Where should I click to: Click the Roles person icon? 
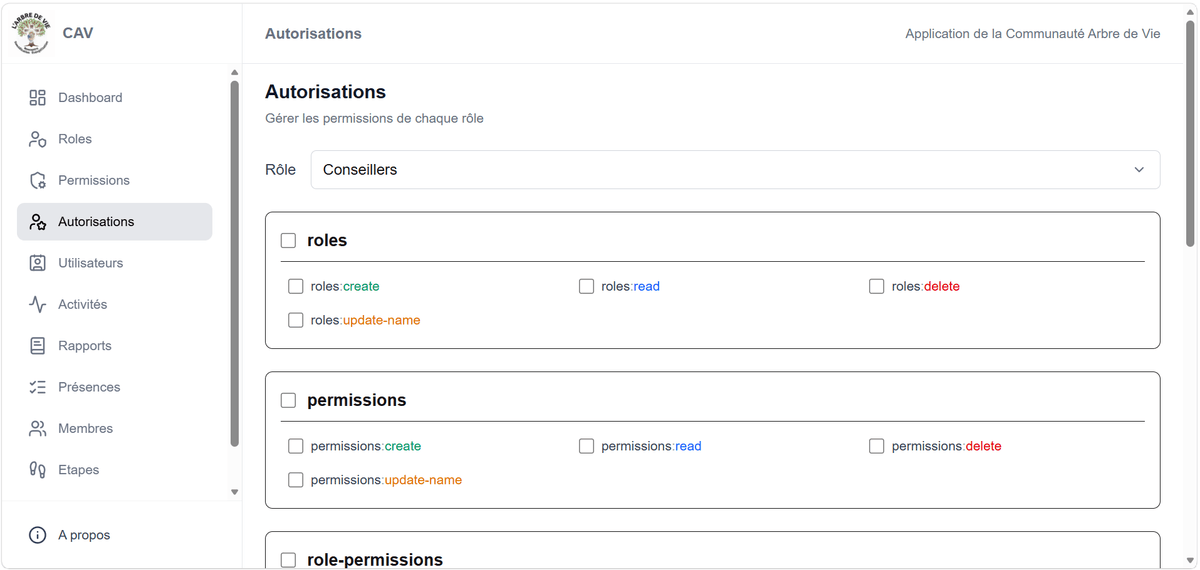click(37, 139)
